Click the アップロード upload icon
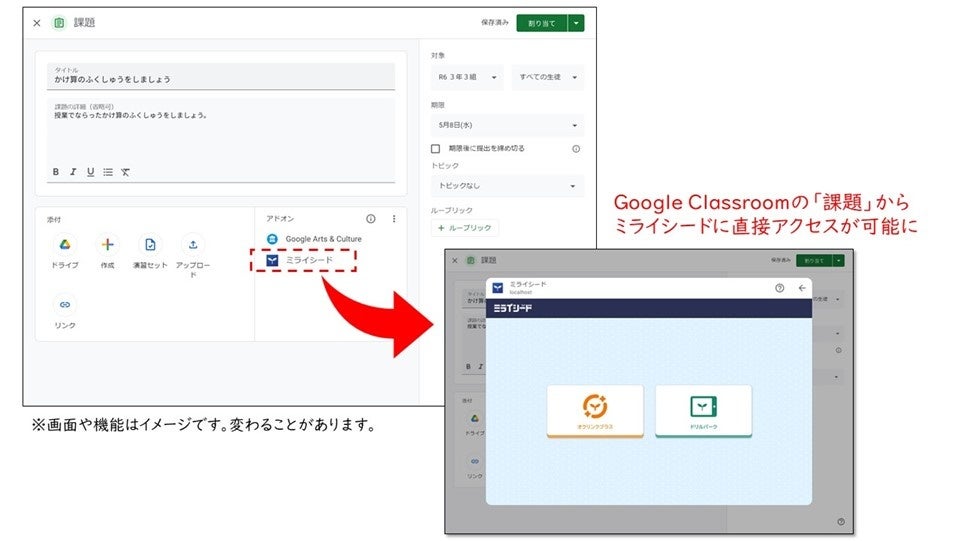 pos(193,244)
